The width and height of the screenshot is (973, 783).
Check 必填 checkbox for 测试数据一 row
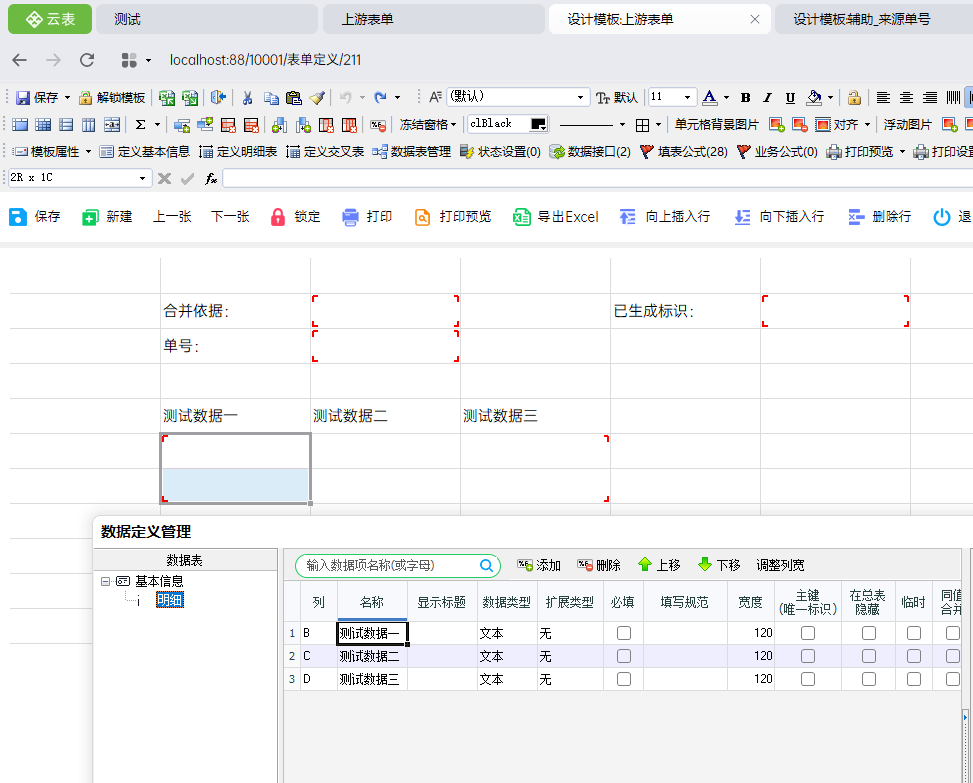point(624,633)
